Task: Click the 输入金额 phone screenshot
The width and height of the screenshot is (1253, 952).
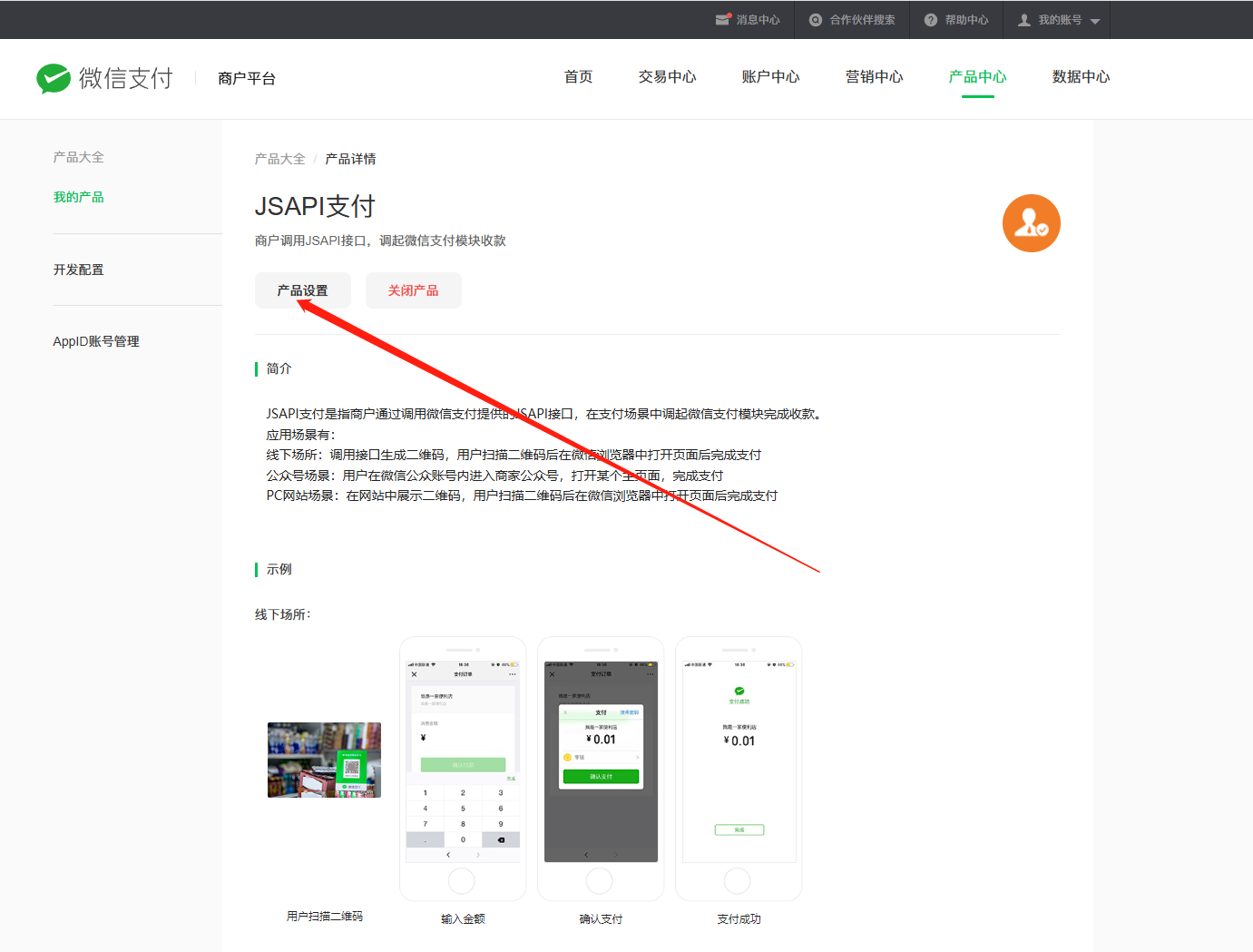Action: pos(463,769)
